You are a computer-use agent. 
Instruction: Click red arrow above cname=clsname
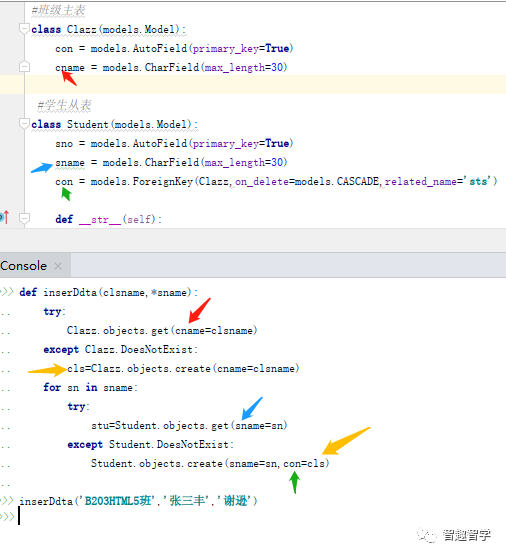(x=199, y=310)
